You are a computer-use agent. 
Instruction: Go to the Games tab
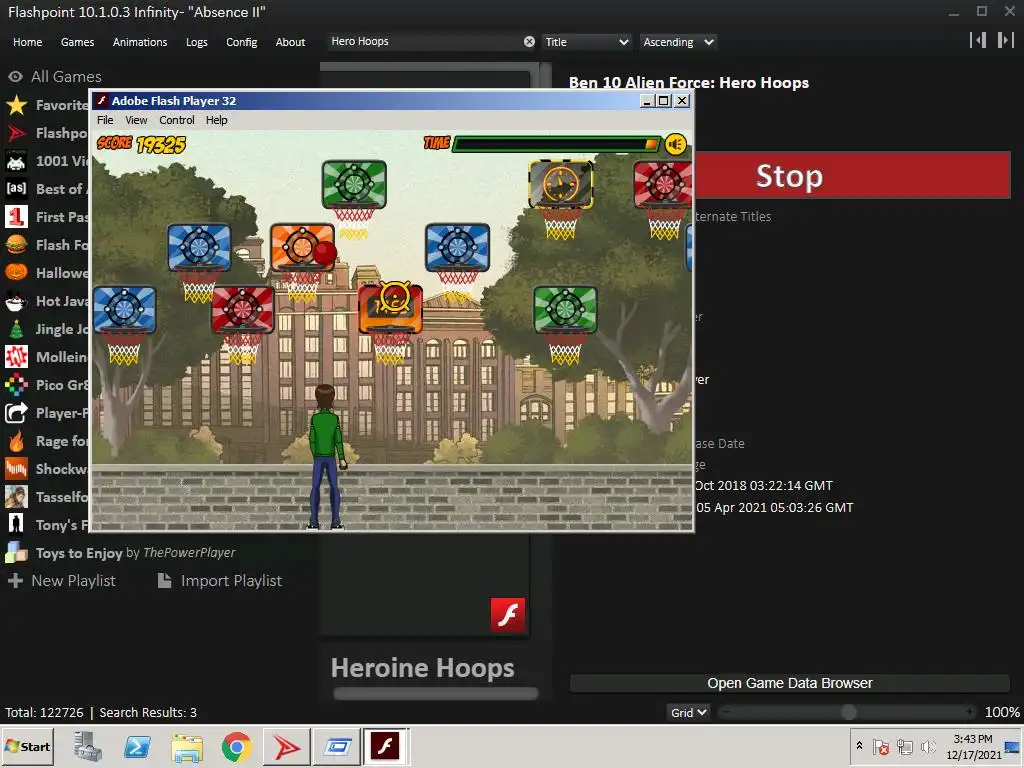point(77,42)
